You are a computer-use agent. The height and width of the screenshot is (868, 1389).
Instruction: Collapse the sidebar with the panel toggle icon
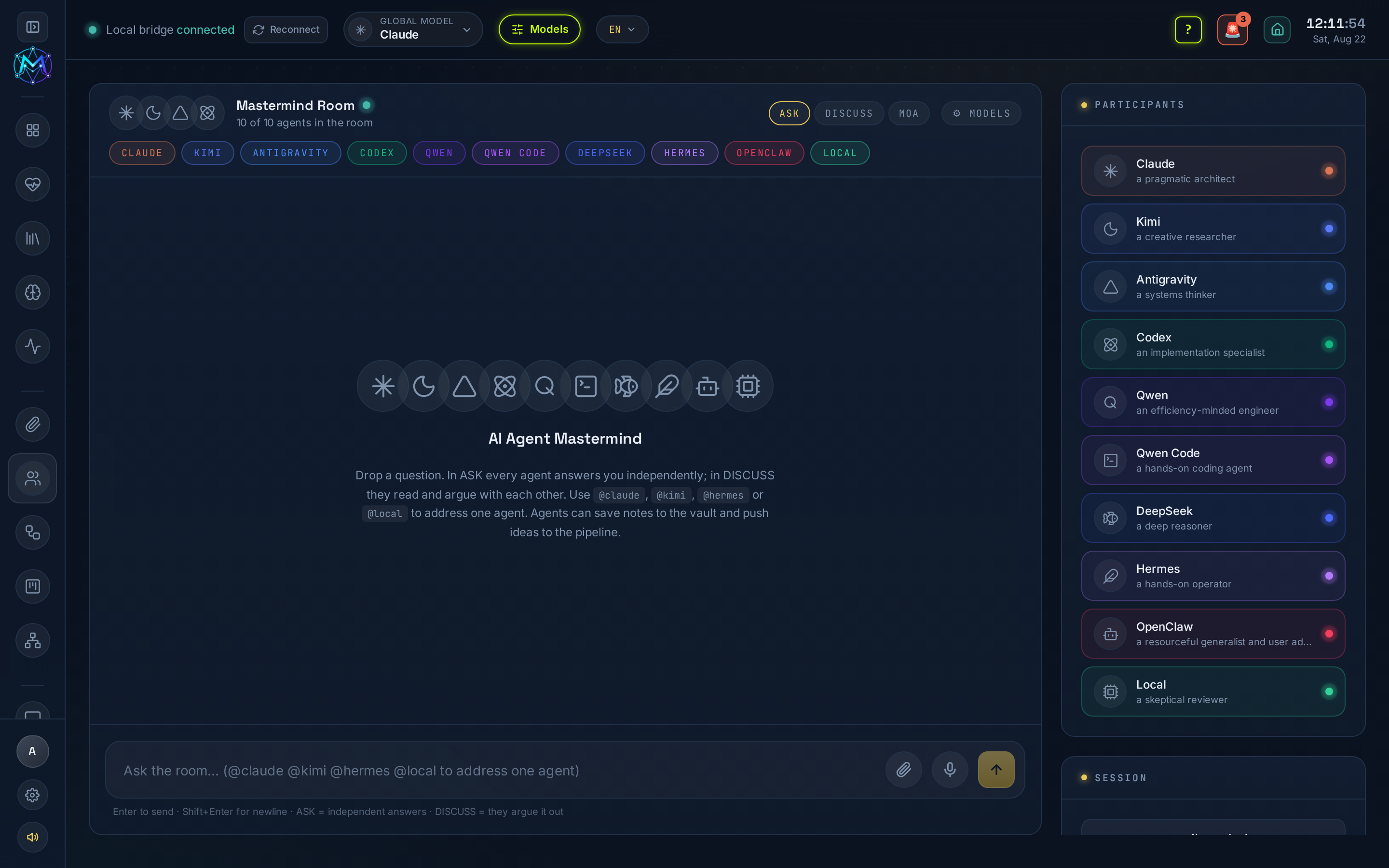tap(33, 27)
